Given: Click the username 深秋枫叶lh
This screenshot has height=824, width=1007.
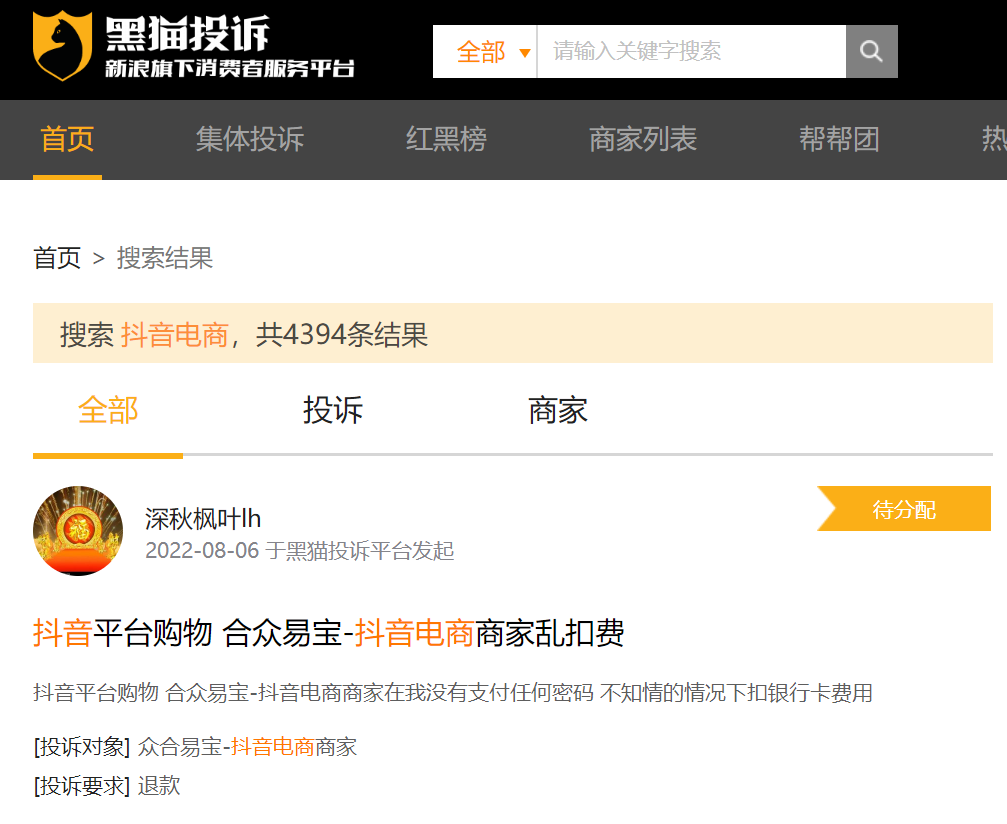Looking at the screenshot, I should [x=203, y=519].
